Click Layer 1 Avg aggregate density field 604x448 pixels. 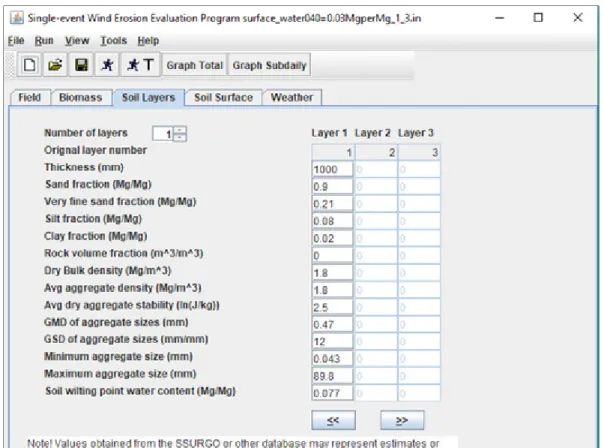point(332,290)
